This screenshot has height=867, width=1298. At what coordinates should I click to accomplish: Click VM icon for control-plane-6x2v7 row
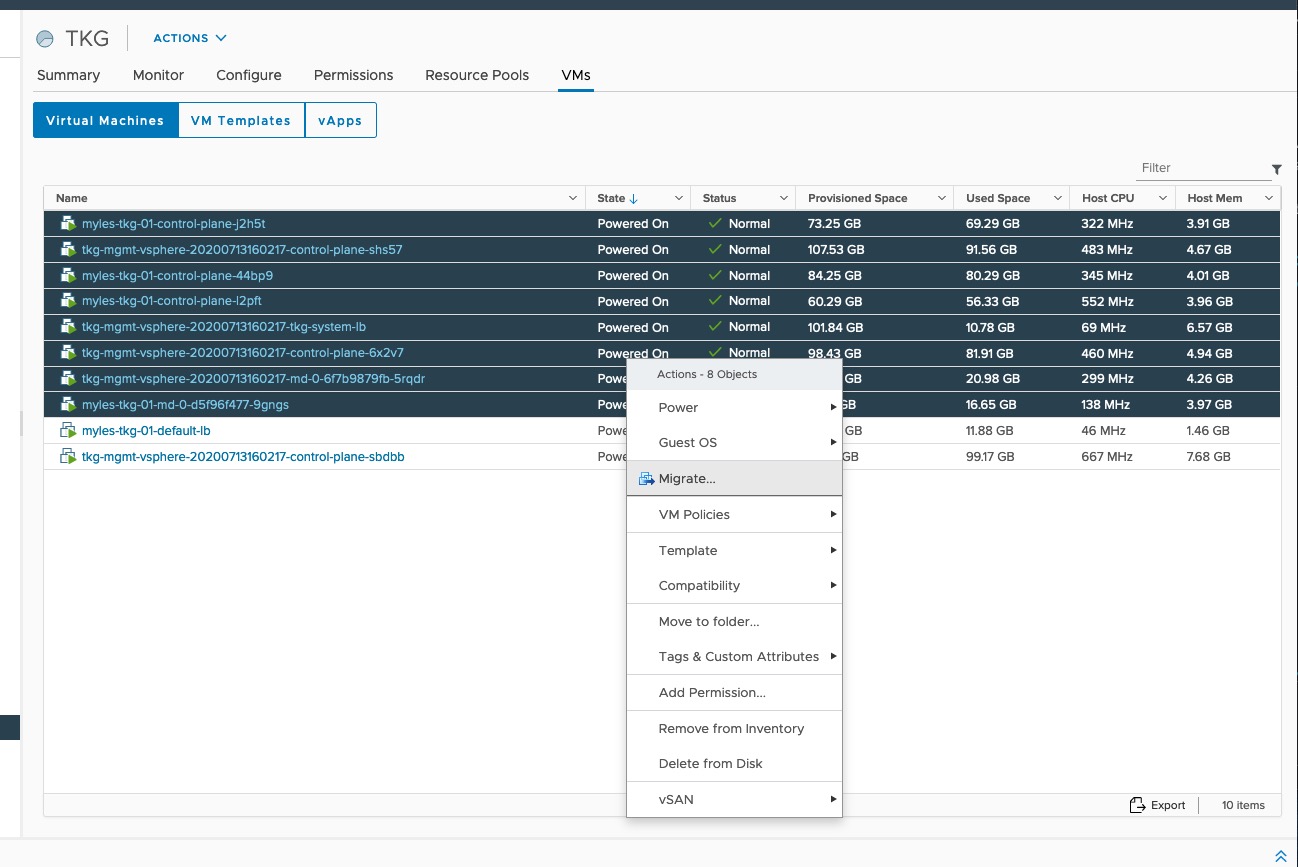click(68, 353)
